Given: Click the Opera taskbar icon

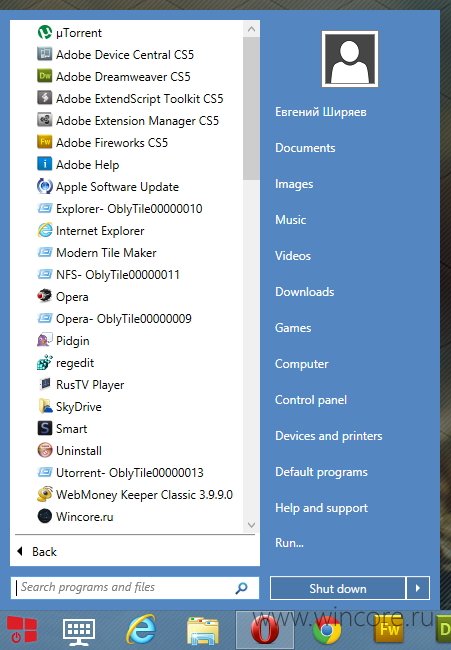Looking at the screenshot, I should 265,630.
